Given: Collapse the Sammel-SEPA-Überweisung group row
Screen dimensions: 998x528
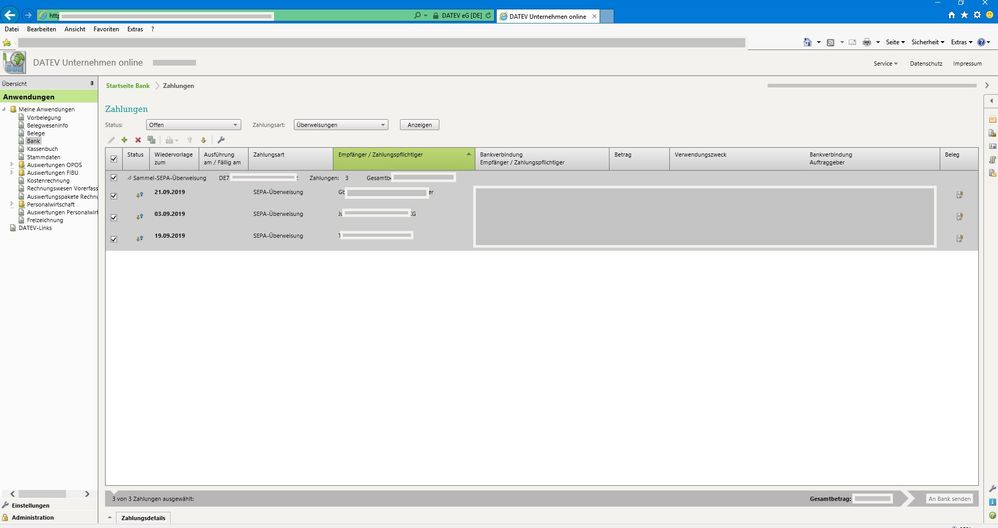Looking at the screenshot, I should (129, 178).
